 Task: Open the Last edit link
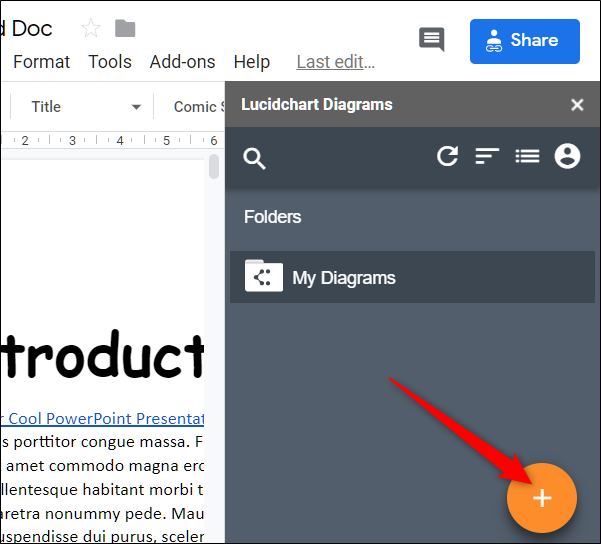335,62
